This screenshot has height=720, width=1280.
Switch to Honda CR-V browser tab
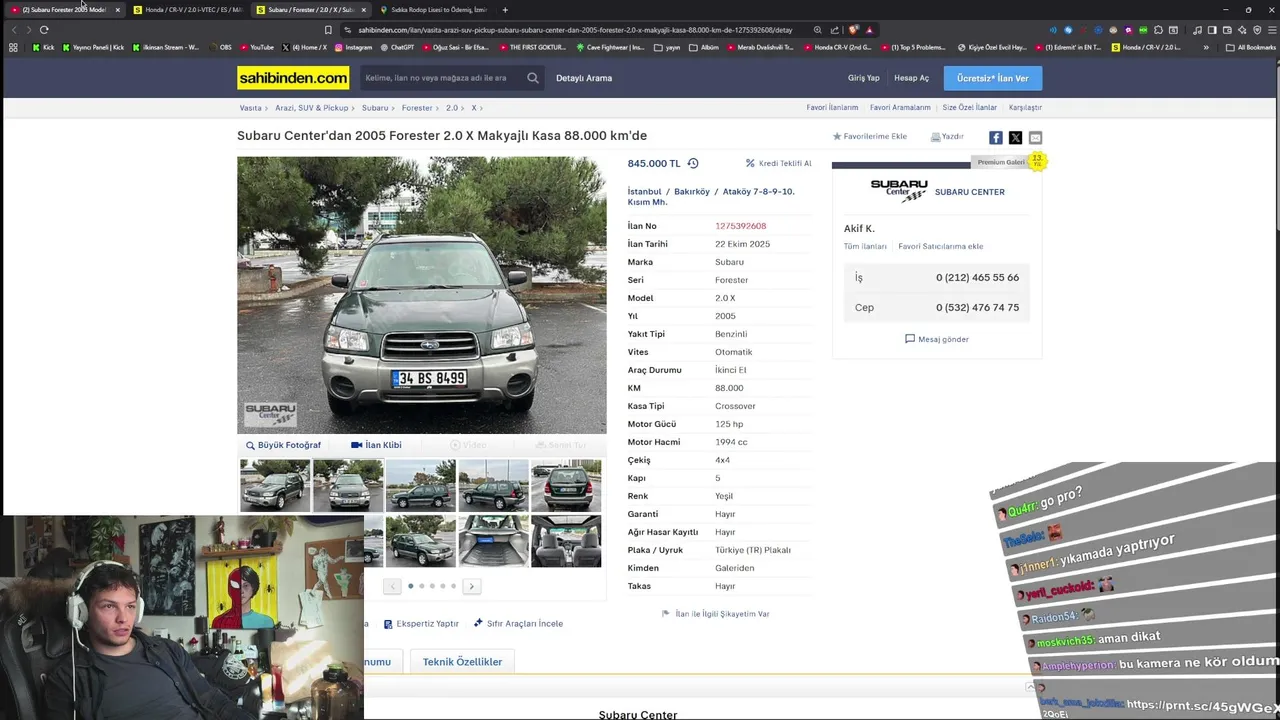pos(187,10)
